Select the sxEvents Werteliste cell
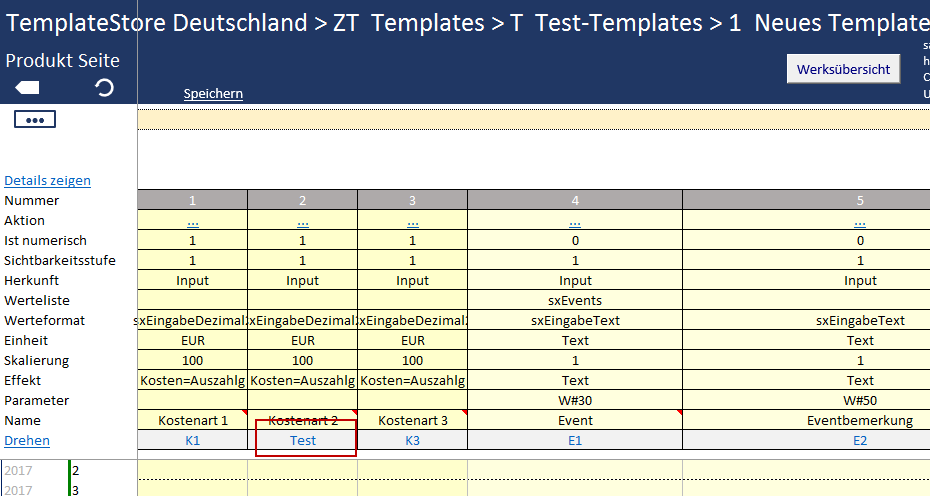 (x=575, y=301)
